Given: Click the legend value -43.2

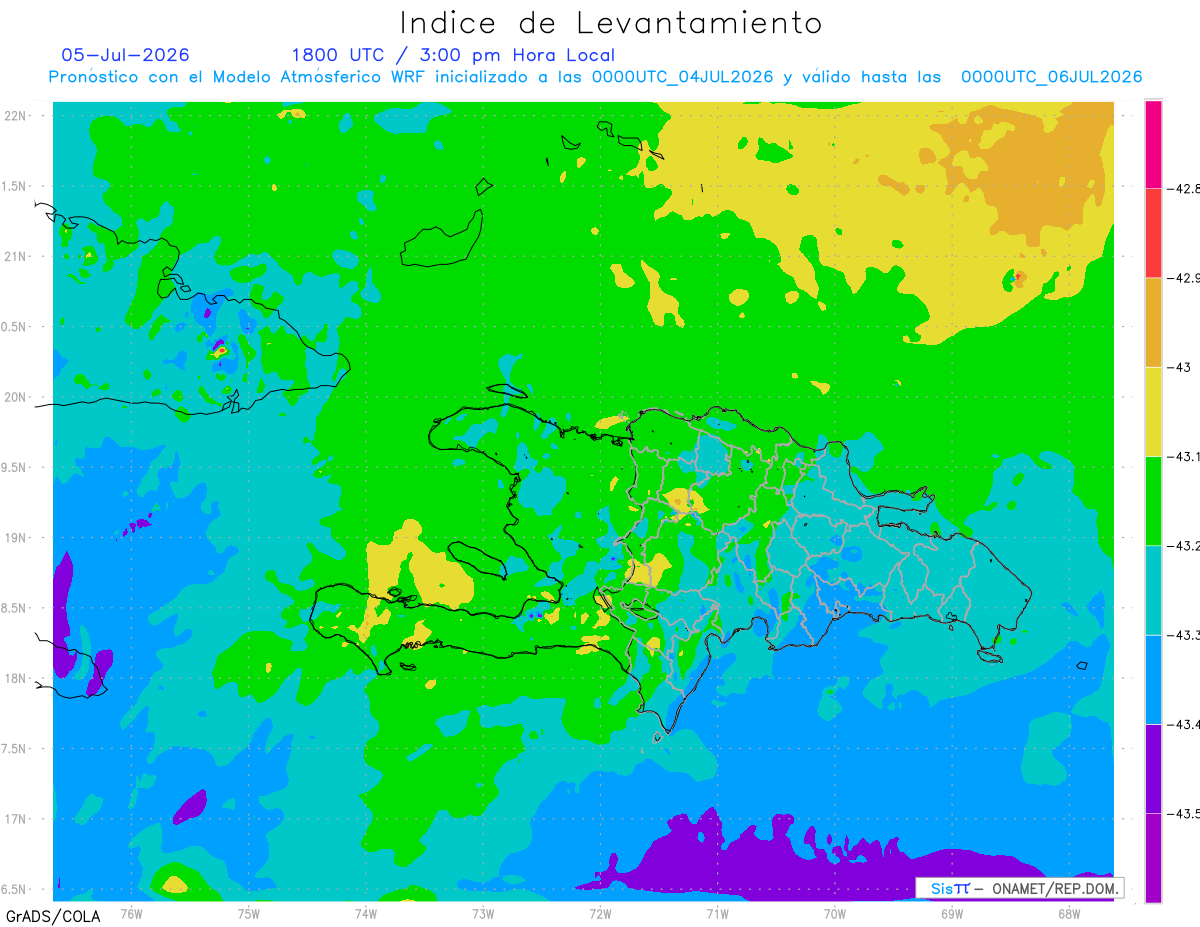Looking at the screenshot, I should 1183,545.
